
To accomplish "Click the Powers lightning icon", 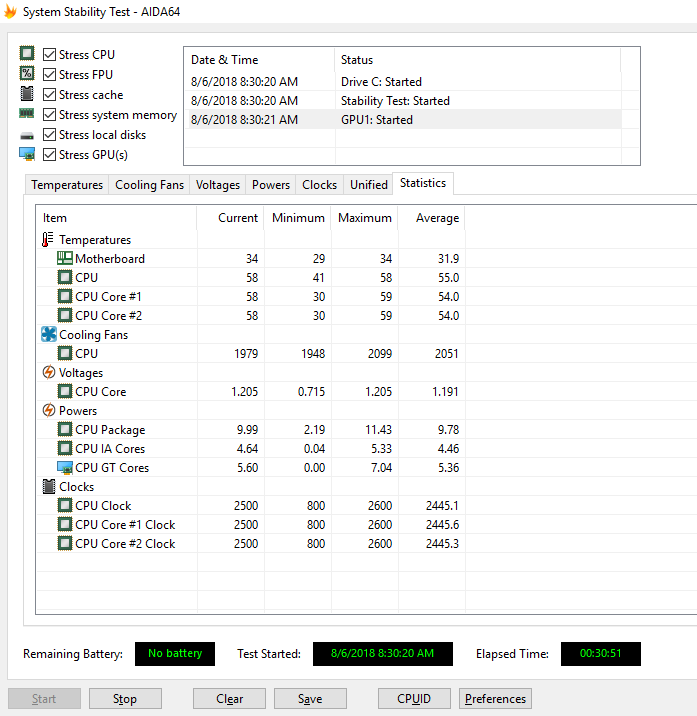I will 48,410.
